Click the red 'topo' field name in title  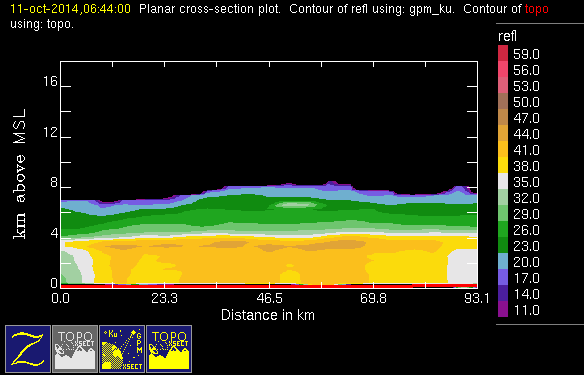point(536,9)
